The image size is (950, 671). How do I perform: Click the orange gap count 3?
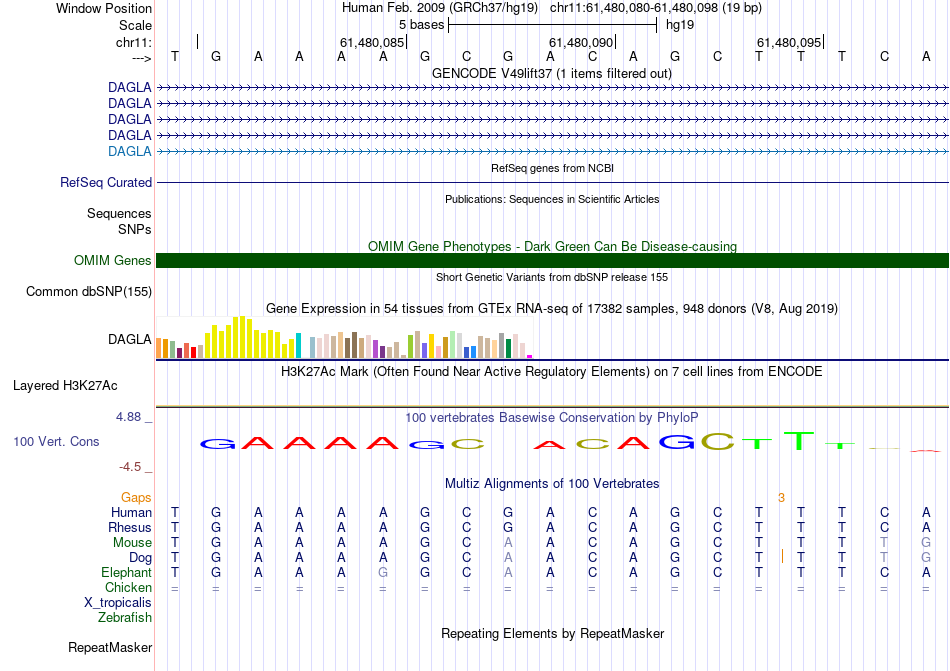(782, 498)
